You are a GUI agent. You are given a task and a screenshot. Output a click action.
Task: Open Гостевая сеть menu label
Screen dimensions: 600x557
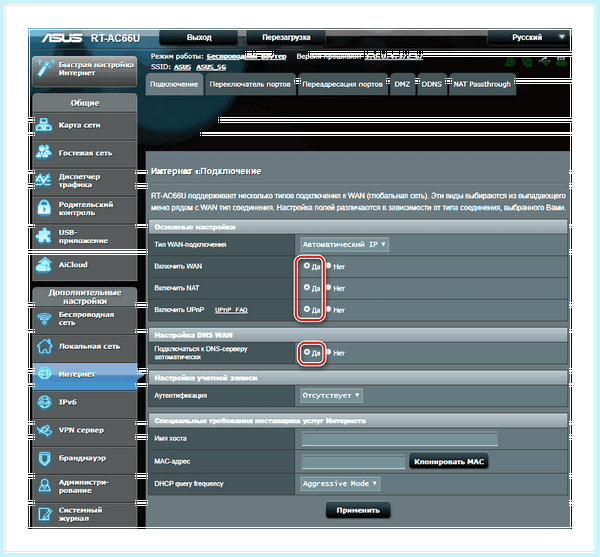point(85,153)
